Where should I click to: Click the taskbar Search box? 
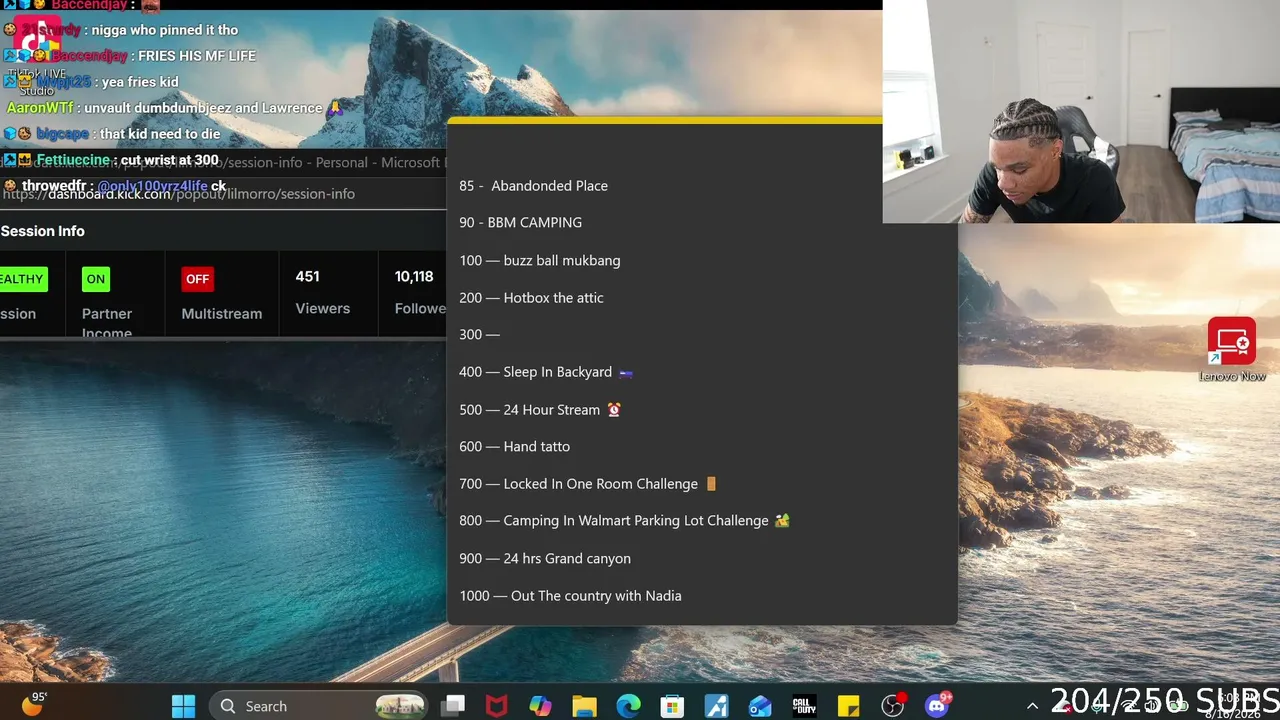(x=318, y=706)
